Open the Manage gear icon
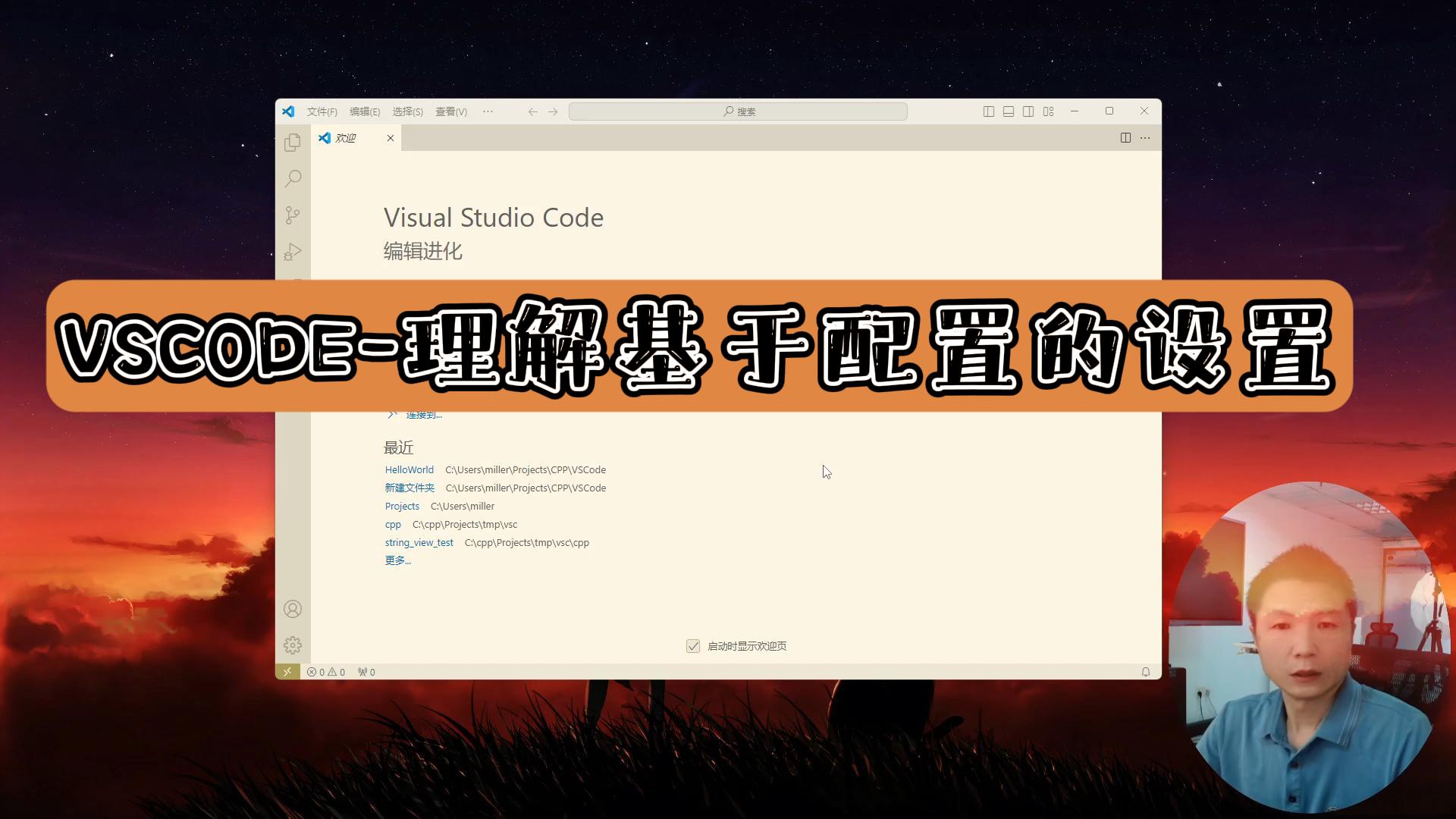Image resolution: width=1456 pixels, height=819 pixels. pos(293,645)
